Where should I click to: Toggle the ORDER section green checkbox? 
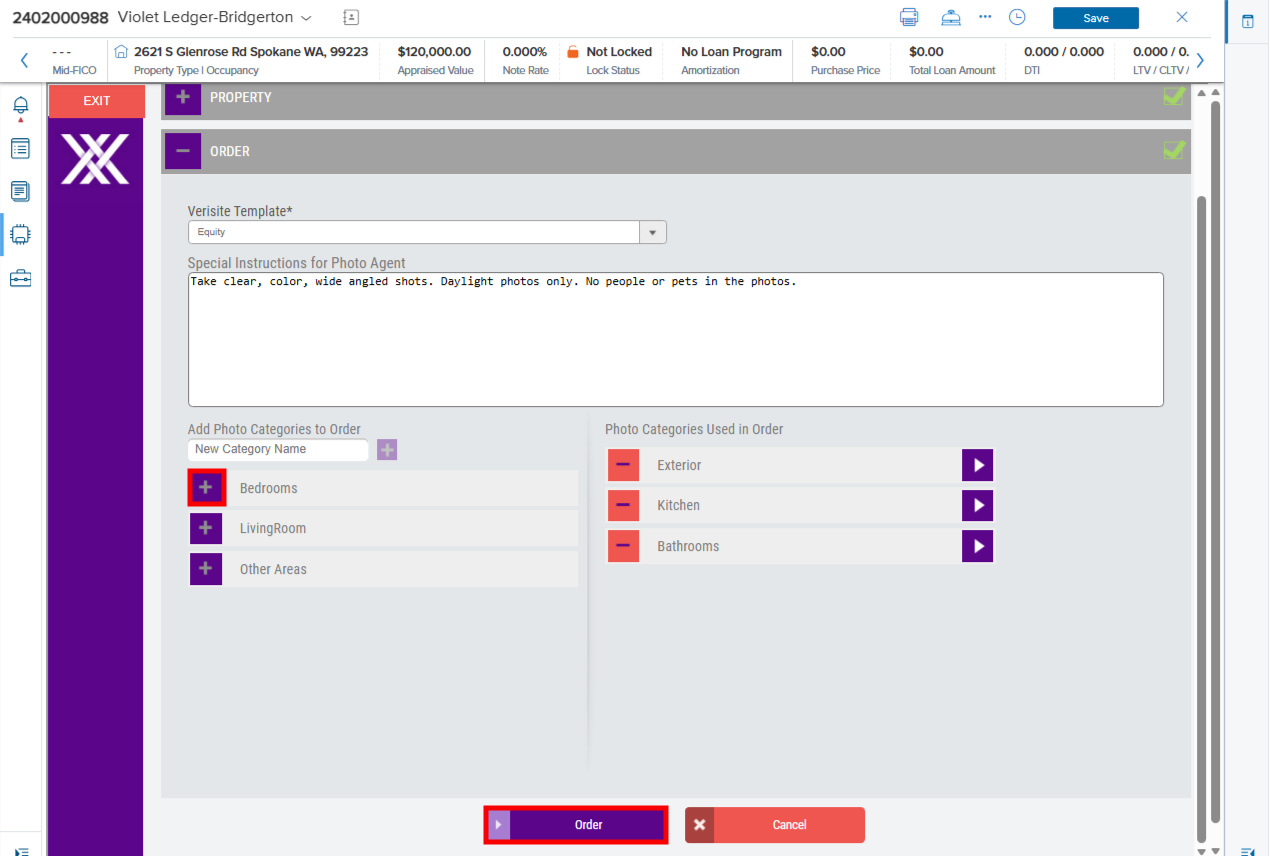(x=1174, y=149)
